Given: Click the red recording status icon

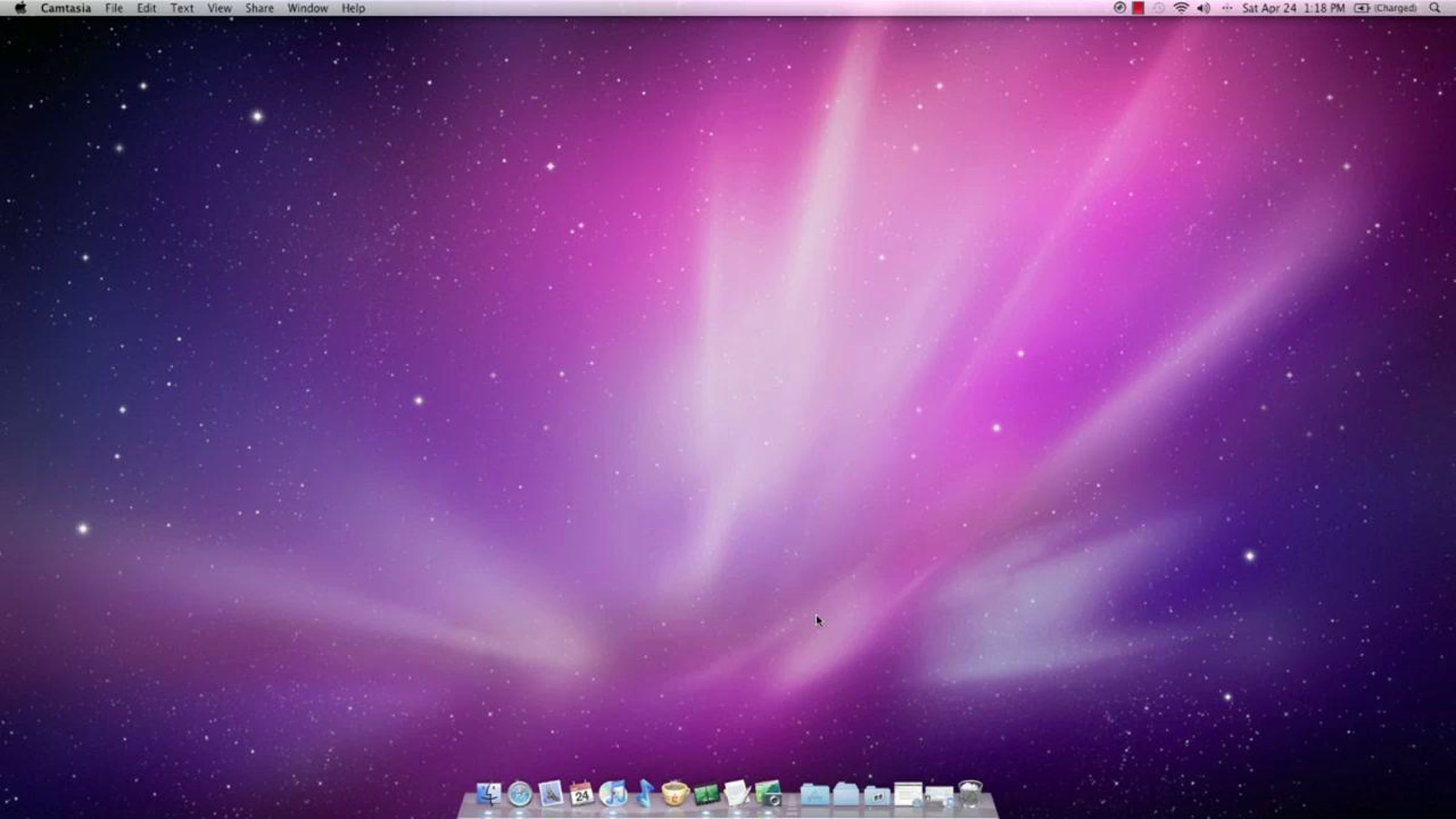Looking at the screenshot, I should (x=1138, y=8).
